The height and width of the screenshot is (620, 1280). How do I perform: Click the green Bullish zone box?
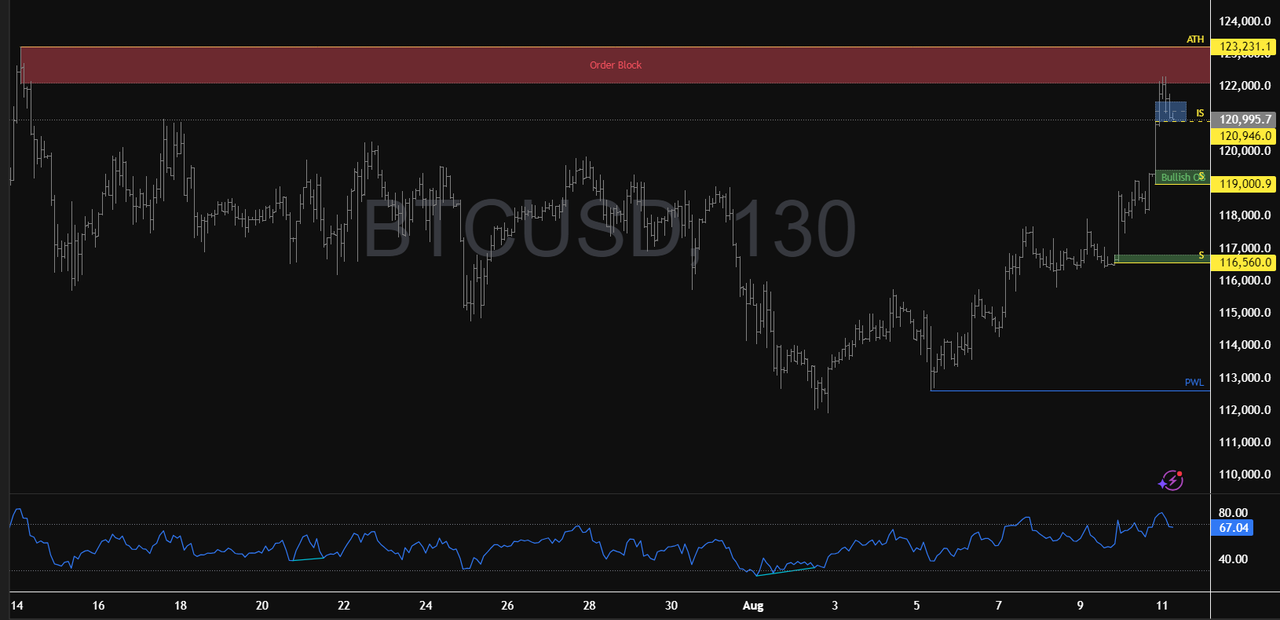pos(1182,177)
